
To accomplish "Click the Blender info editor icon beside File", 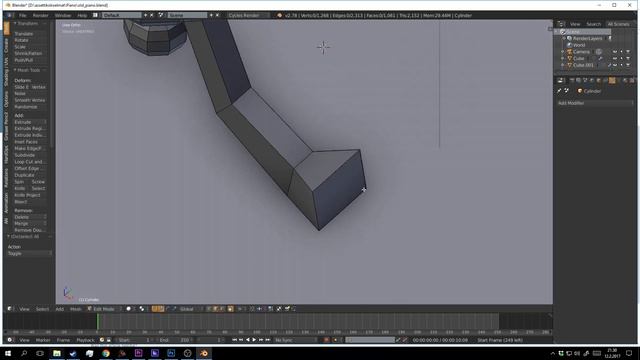I will (9, 15).
